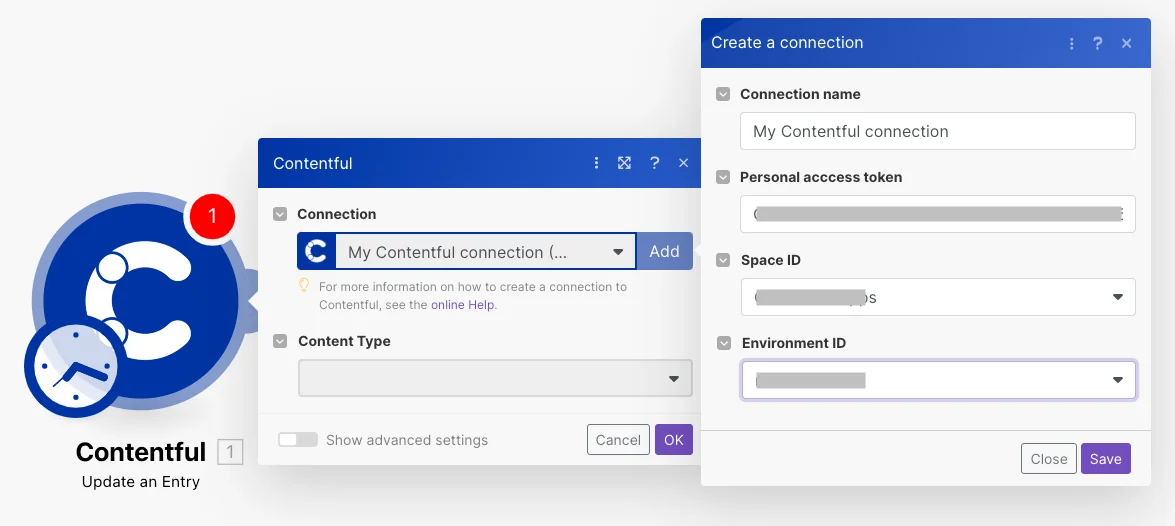1175x526 pixels.
Task: Click the Add connection button
Action: 665,251
